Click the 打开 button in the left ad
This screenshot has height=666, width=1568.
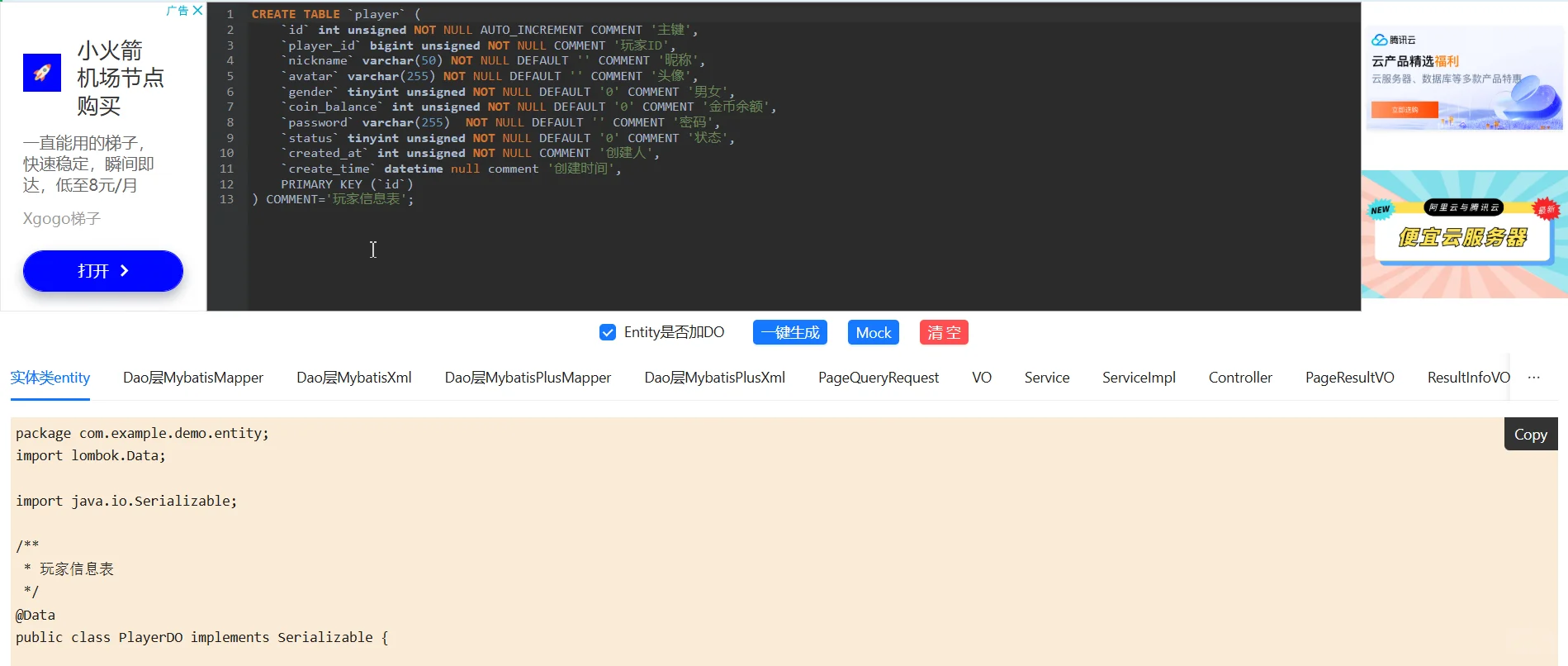pyautogui.click(x=103, y=271)
